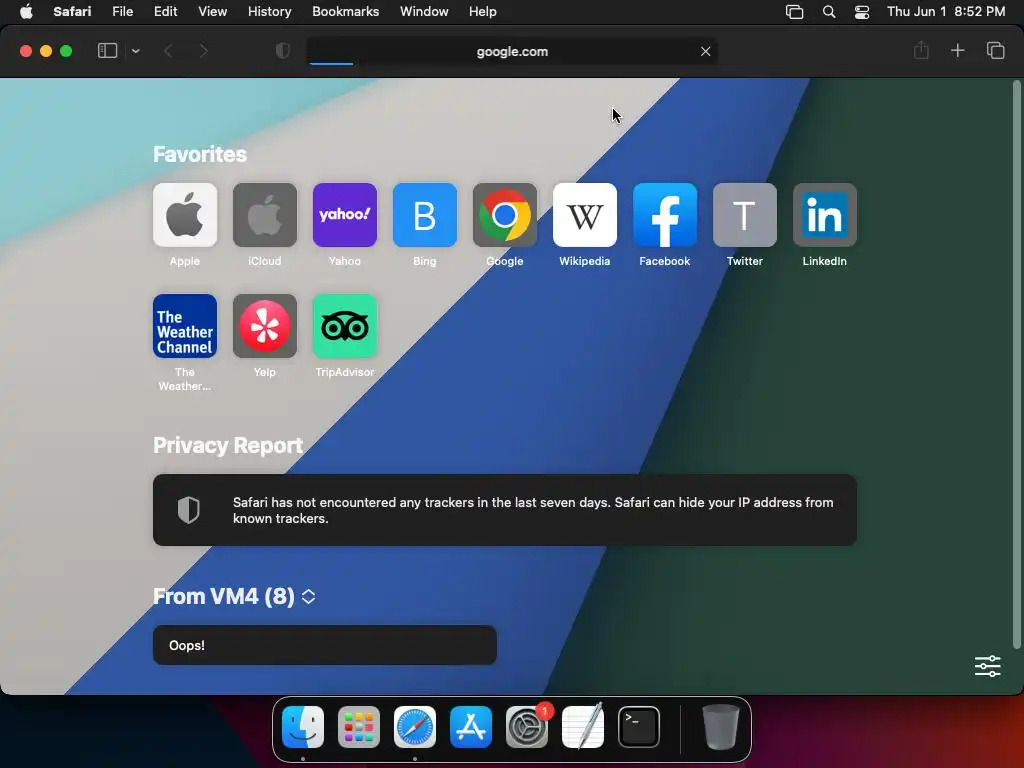The image size is (1024, 768).
Task: Open the Facebook favorite tile
Action: pos(665,215)
